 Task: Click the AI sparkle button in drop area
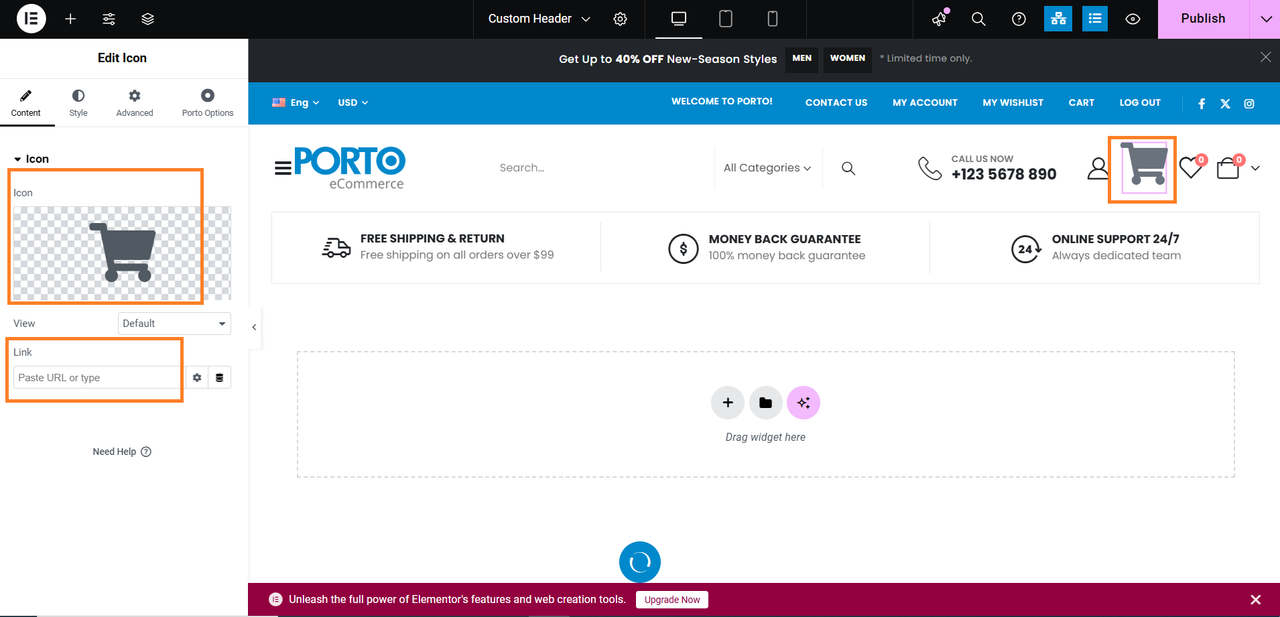click(803, 403)
